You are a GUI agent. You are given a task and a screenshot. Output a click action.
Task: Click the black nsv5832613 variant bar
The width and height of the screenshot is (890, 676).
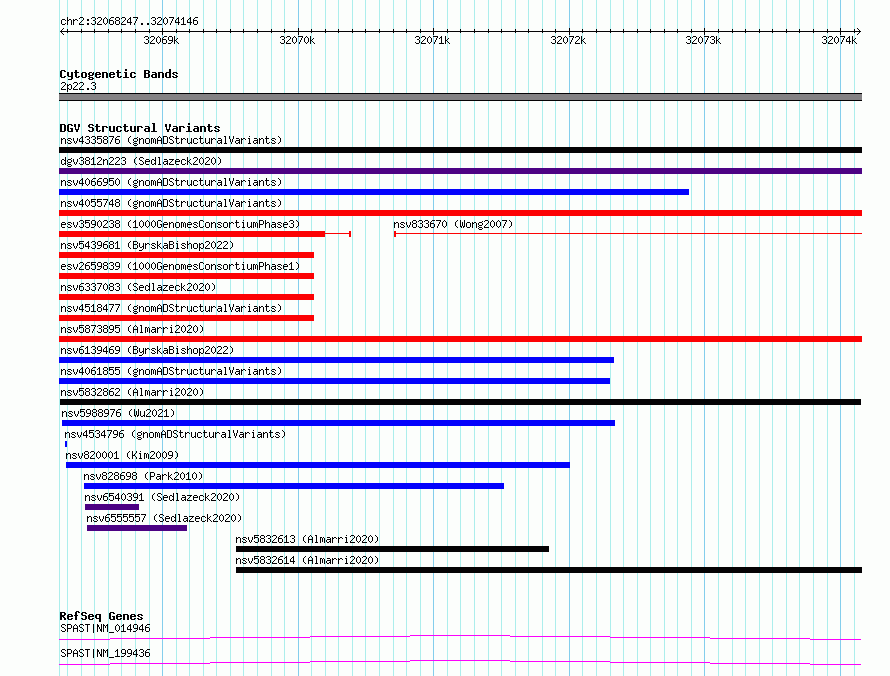click(x=392, y=549)
